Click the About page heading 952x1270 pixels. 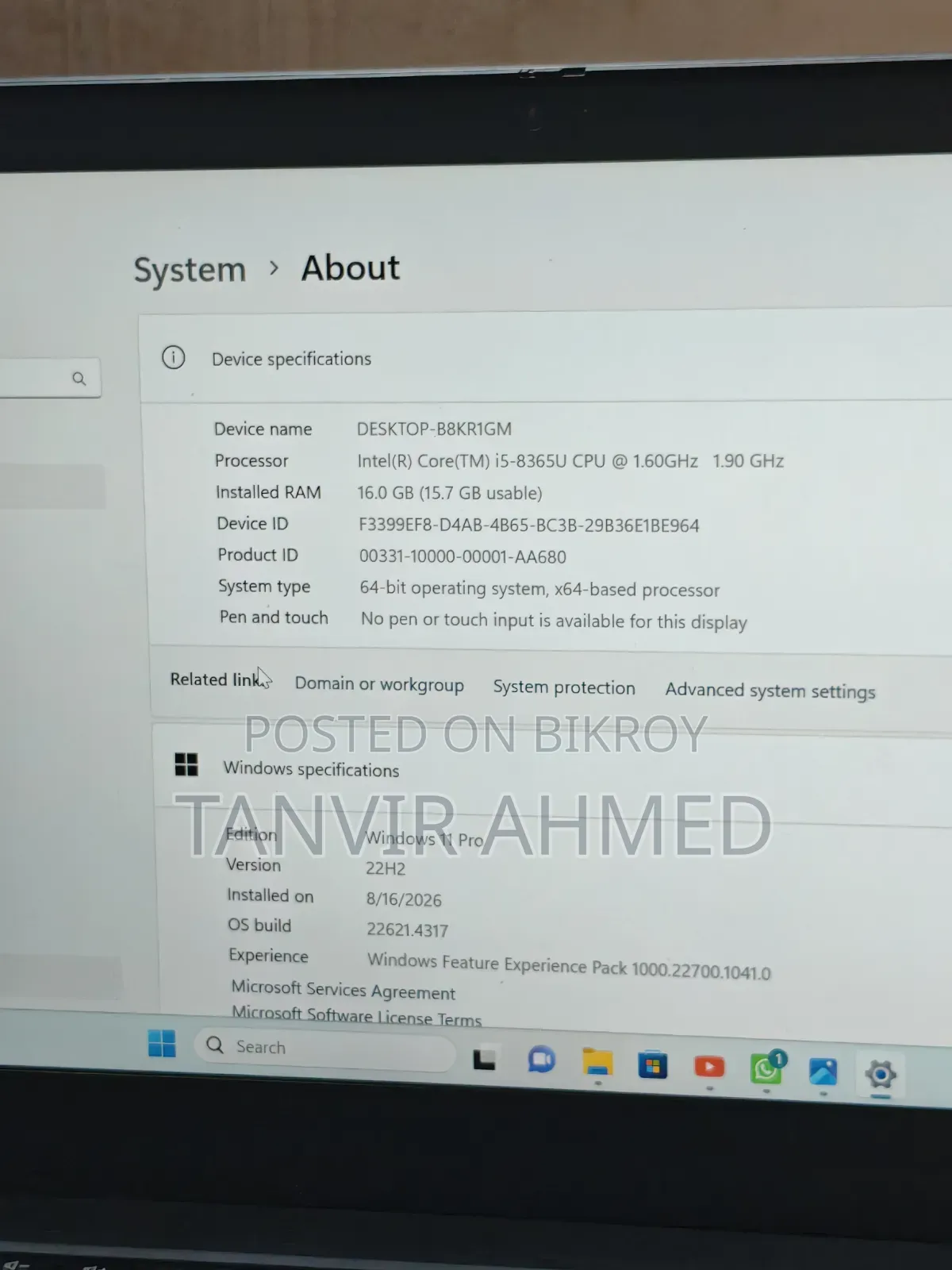point(351,268)
